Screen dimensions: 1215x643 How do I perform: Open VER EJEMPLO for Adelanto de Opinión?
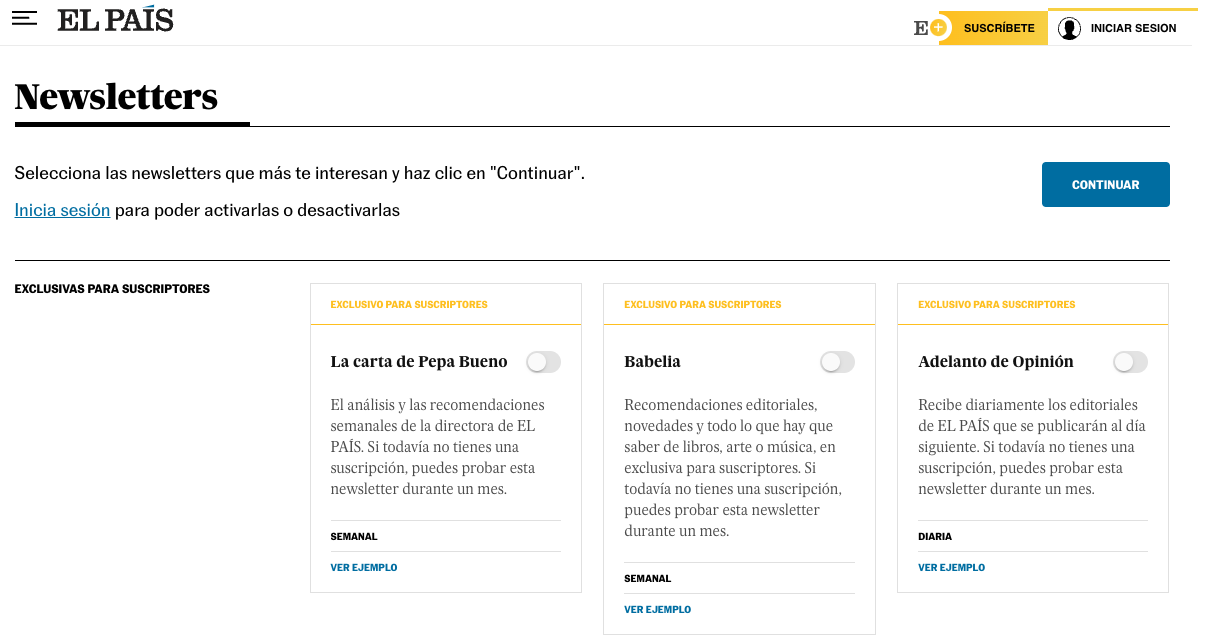coord(951,567)
